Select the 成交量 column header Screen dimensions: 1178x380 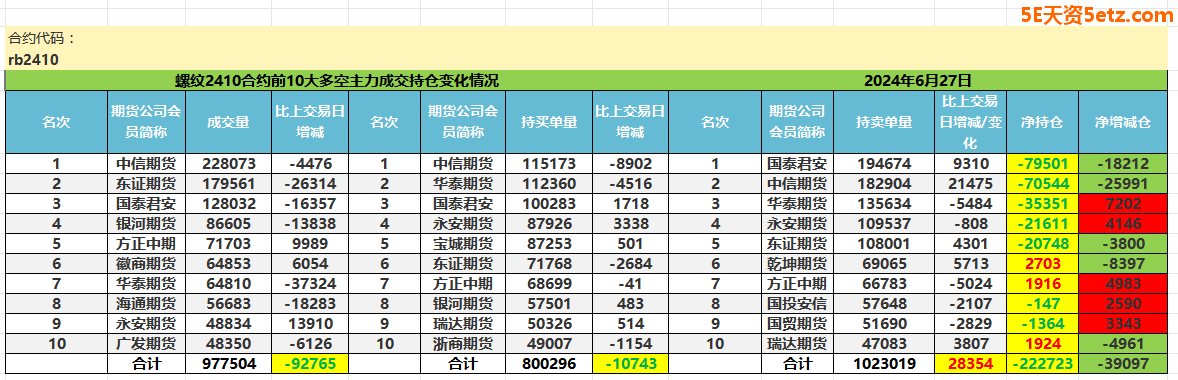point(228,122)
